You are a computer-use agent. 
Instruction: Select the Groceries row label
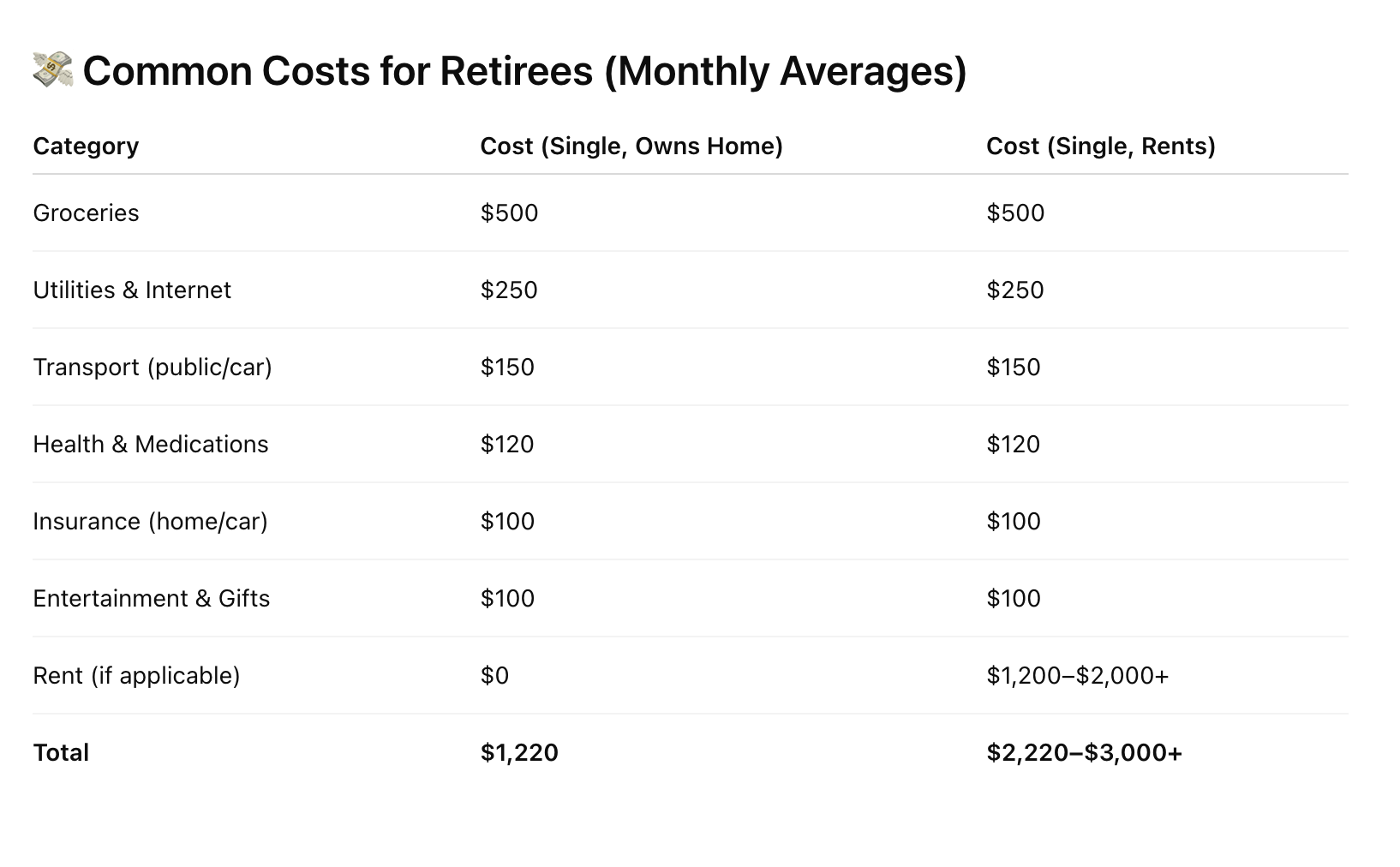click(x=86, y=212)
